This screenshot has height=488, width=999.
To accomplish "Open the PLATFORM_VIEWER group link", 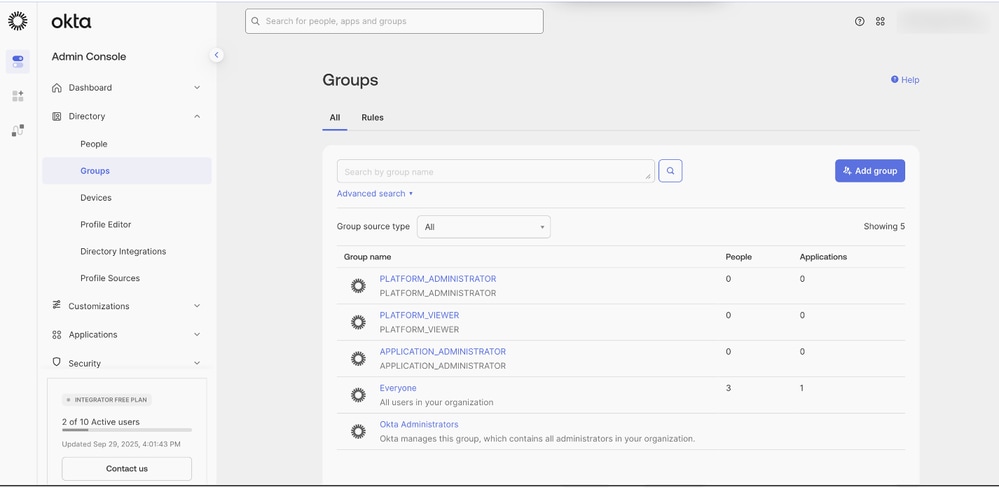I will 419,315.
